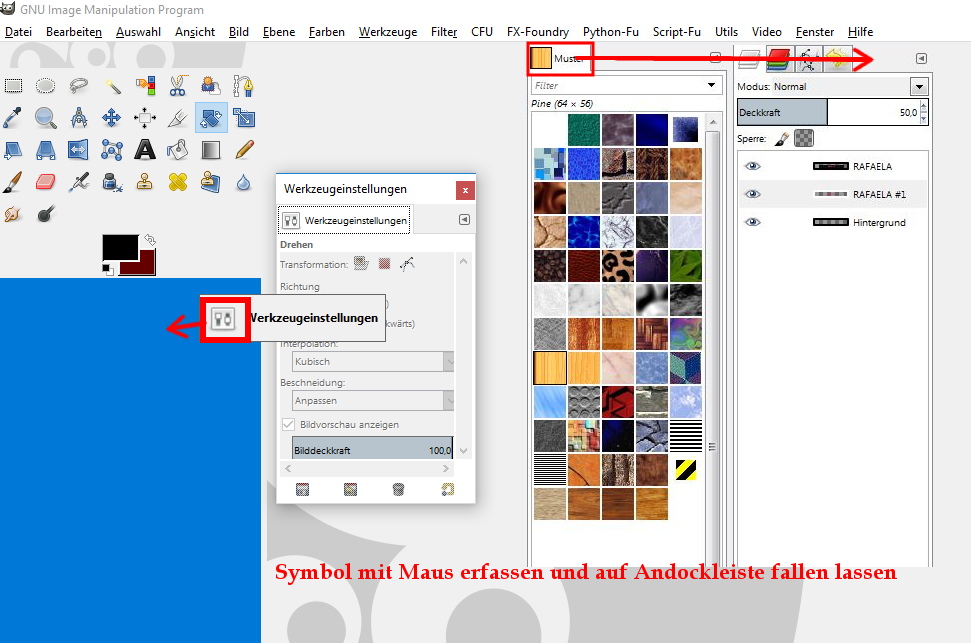
Task: Open the Ebene menu
Action: coord(279,32)
